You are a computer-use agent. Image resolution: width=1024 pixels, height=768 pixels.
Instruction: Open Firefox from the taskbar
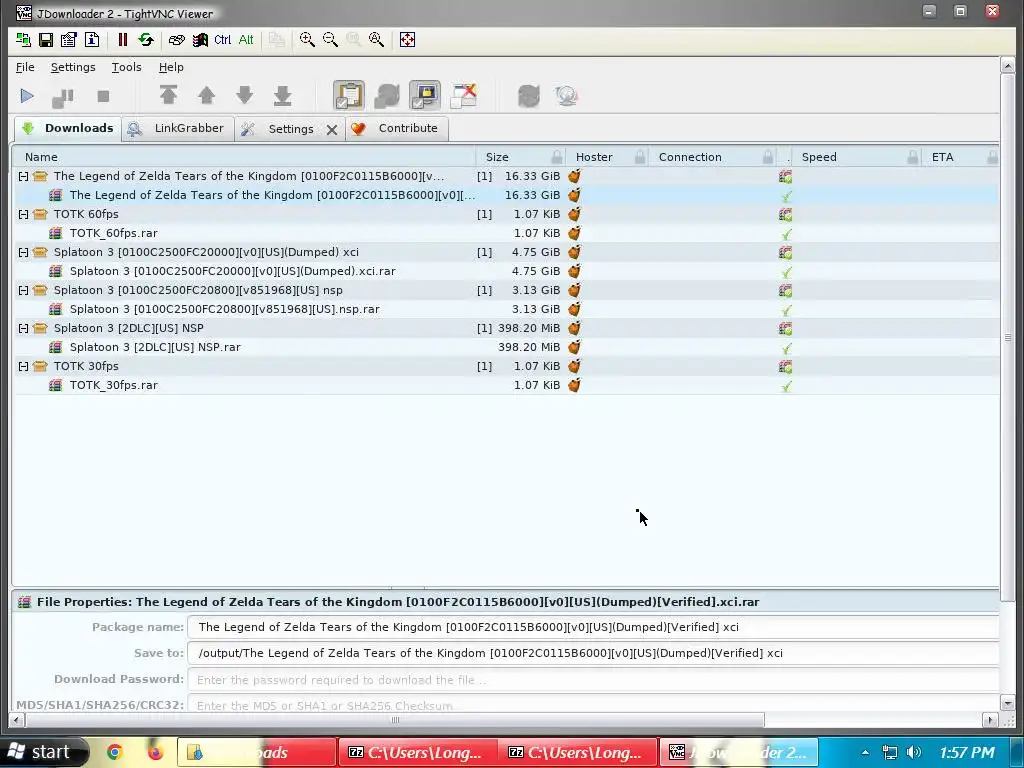(x=155, y=752)
